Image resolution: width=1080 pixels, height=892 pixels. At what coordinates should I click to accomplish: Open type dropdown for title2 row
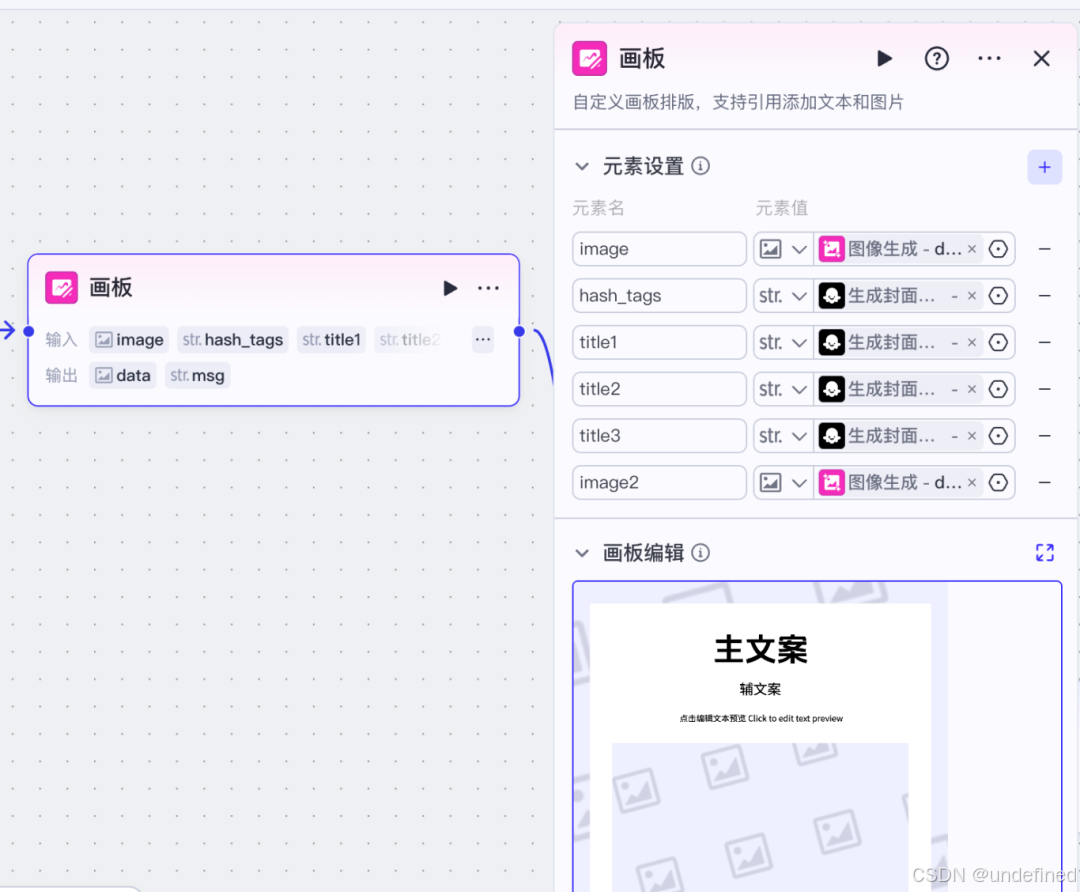coord(783,389)
